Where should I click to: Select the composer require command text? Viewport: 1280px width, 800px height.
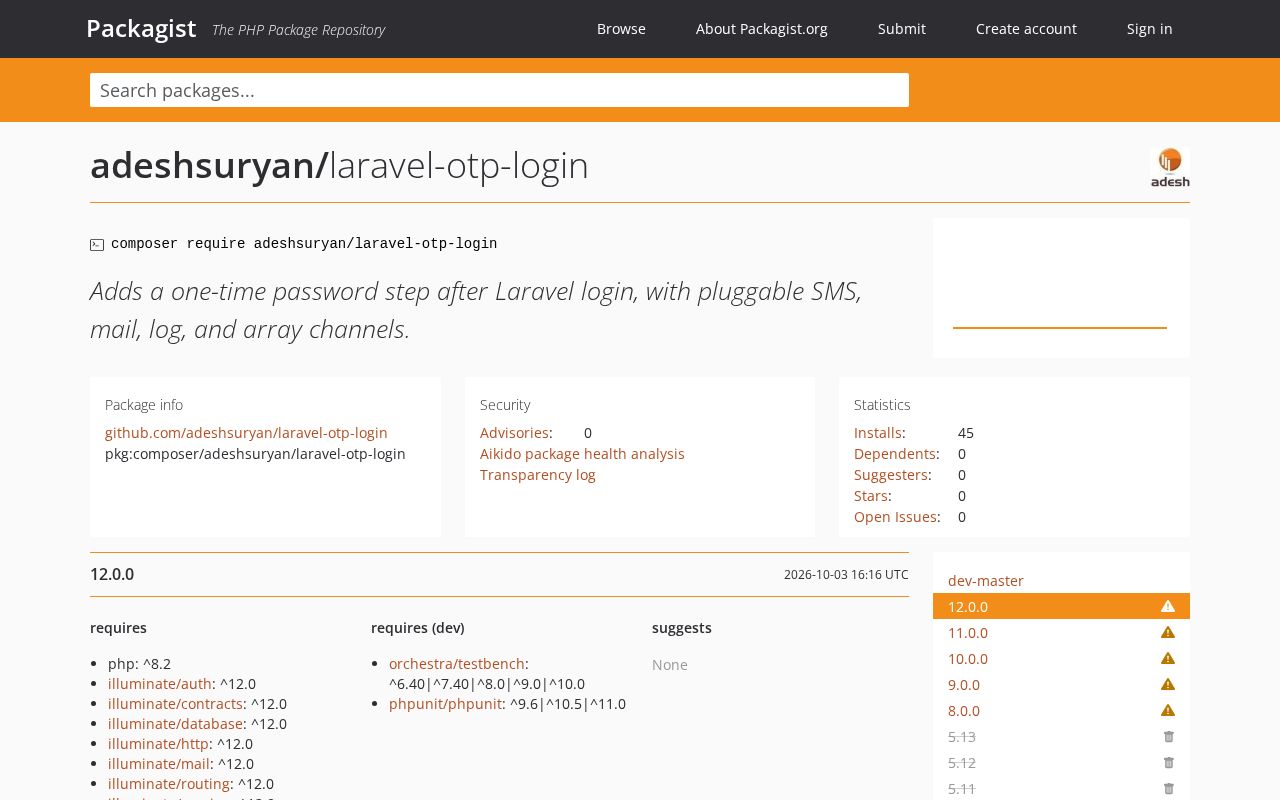click(304, 244)
